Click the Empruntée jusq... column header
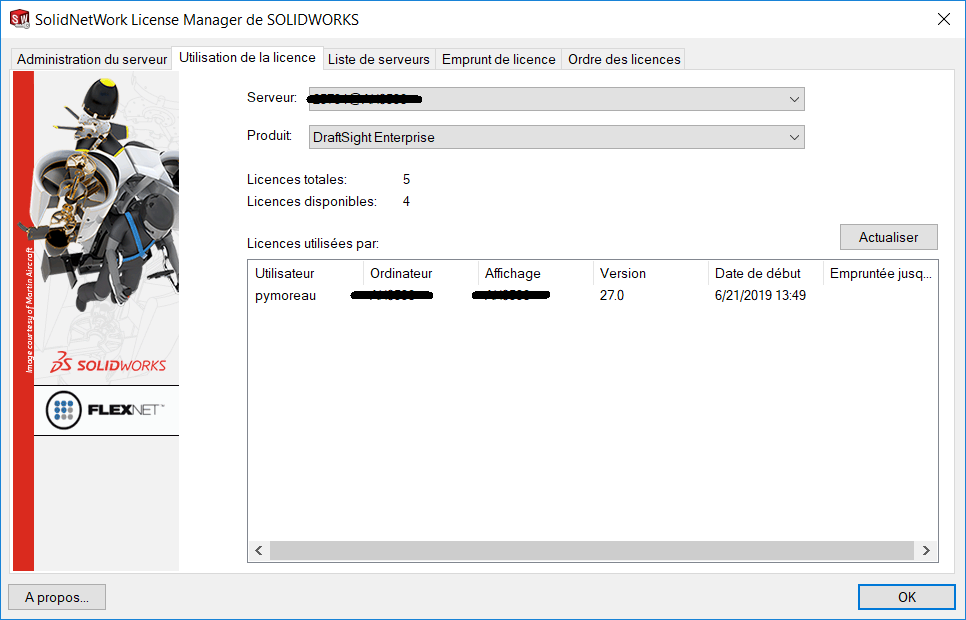 [x=880, y=273]
